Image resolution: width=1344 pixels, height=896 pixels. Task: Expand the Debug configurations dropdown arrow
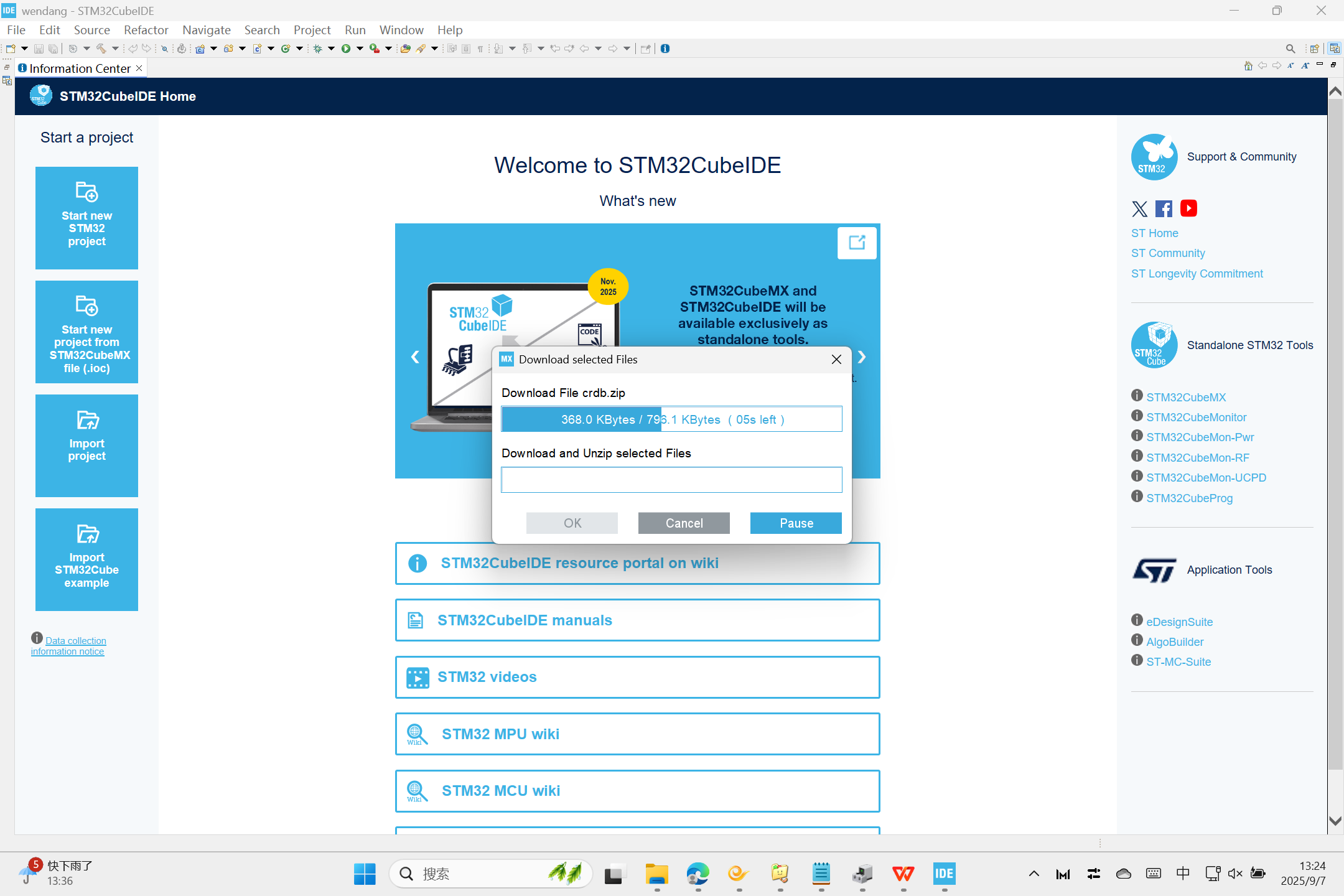(332, 49)
